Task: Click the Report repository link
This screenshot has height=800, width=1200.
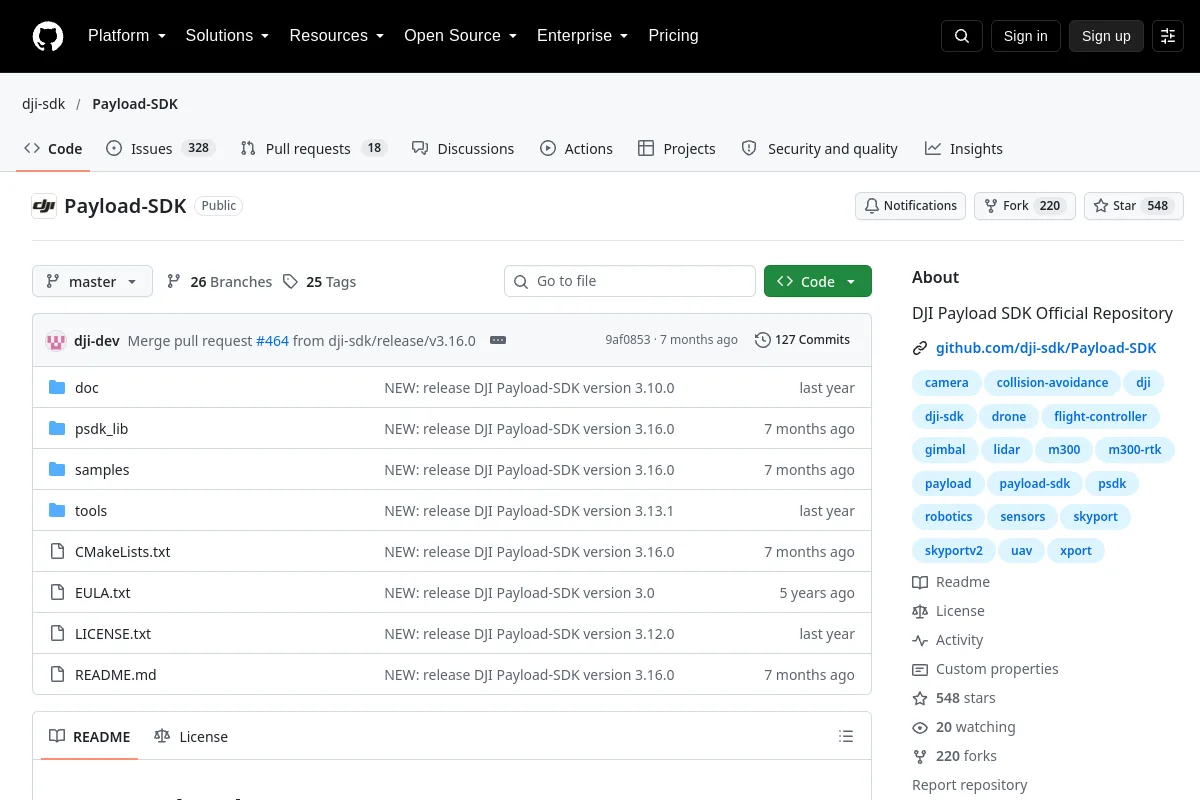Action: [969, 785]
